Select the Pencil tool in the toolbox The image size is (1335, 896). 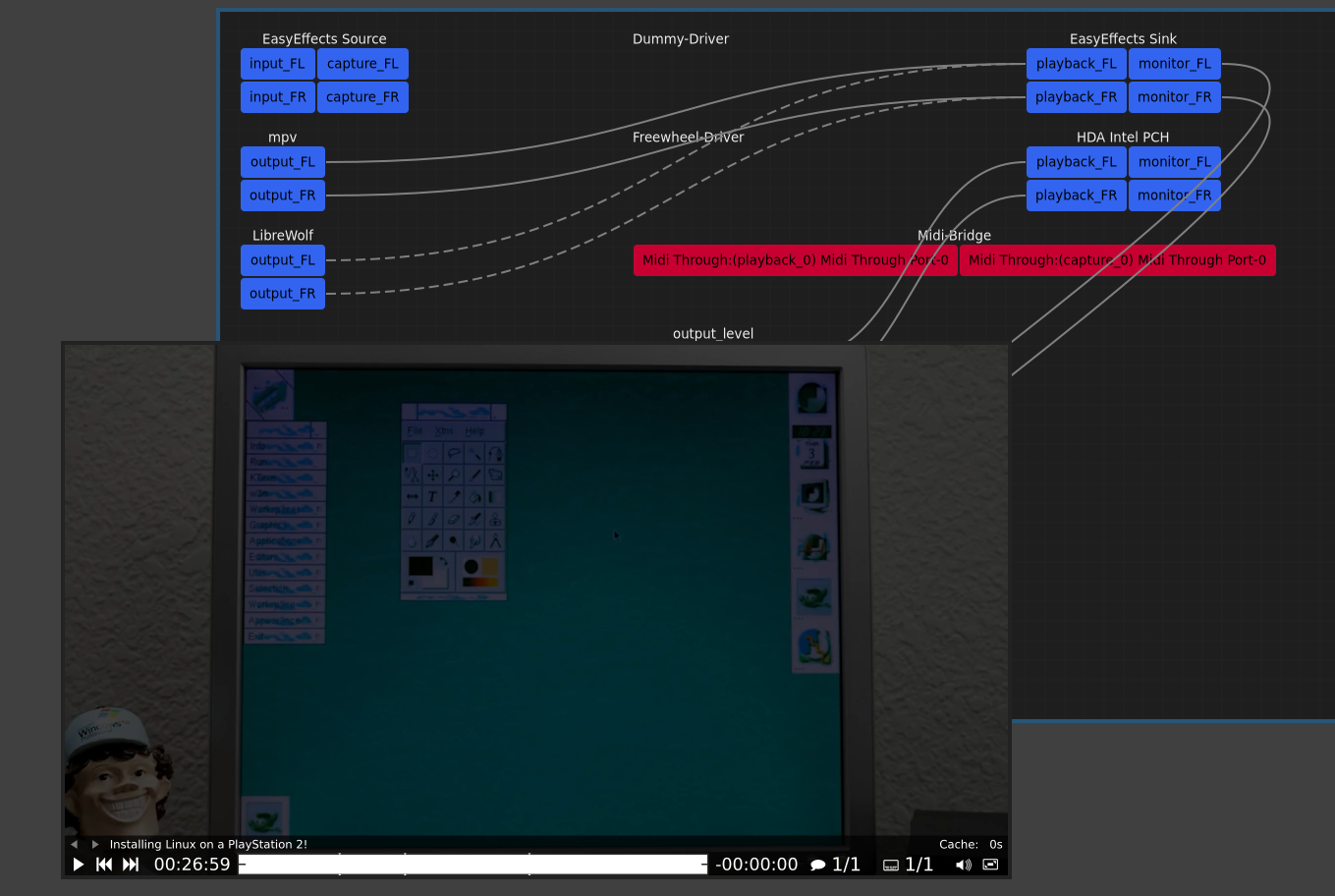(x=412, y=519)
